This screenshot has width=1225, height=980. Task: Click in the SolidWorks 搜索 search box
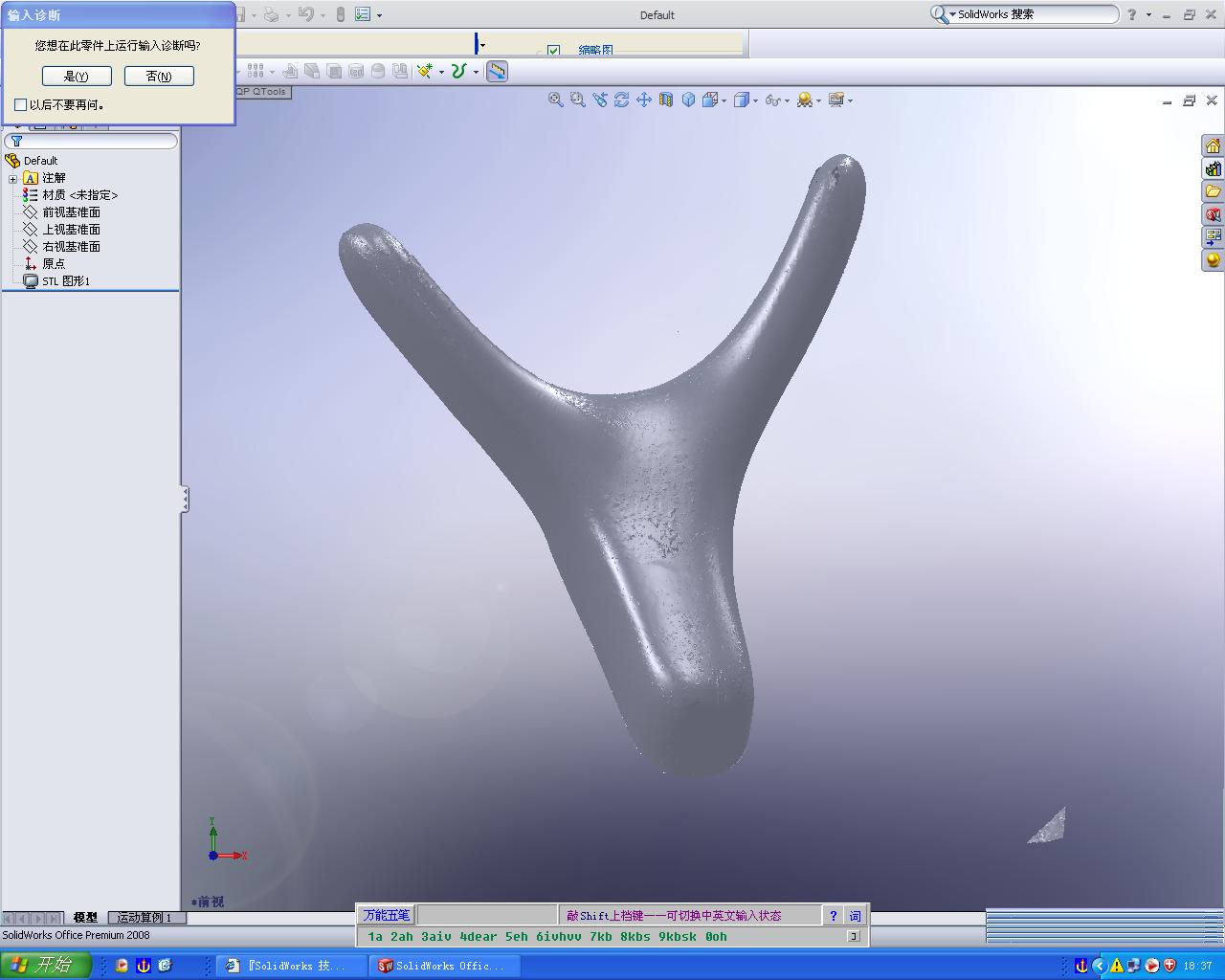[x=1034, y=14]
